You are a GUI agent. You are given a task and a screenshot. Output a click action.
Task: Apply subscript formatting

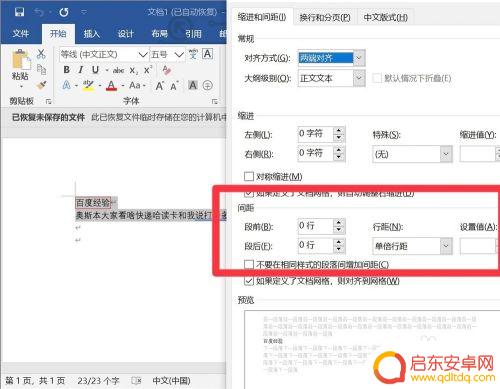[134, 71]
